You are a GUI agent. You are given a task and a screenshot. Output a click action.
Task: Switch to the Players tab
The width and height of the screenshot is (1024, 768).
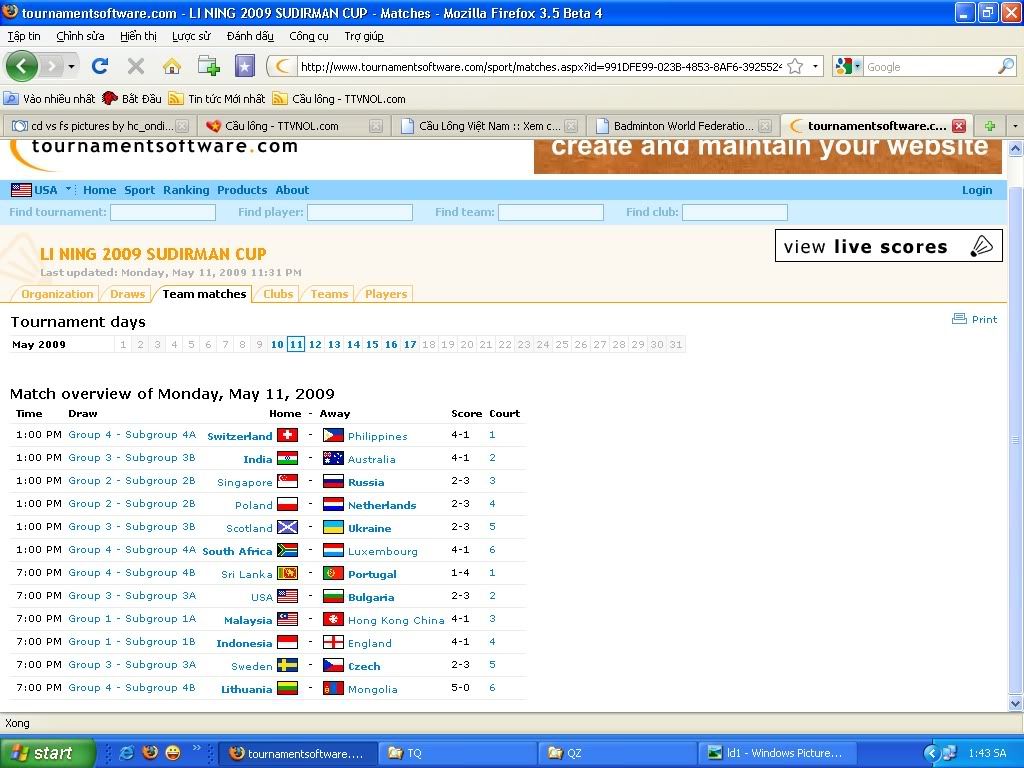[x=386, y=294]
